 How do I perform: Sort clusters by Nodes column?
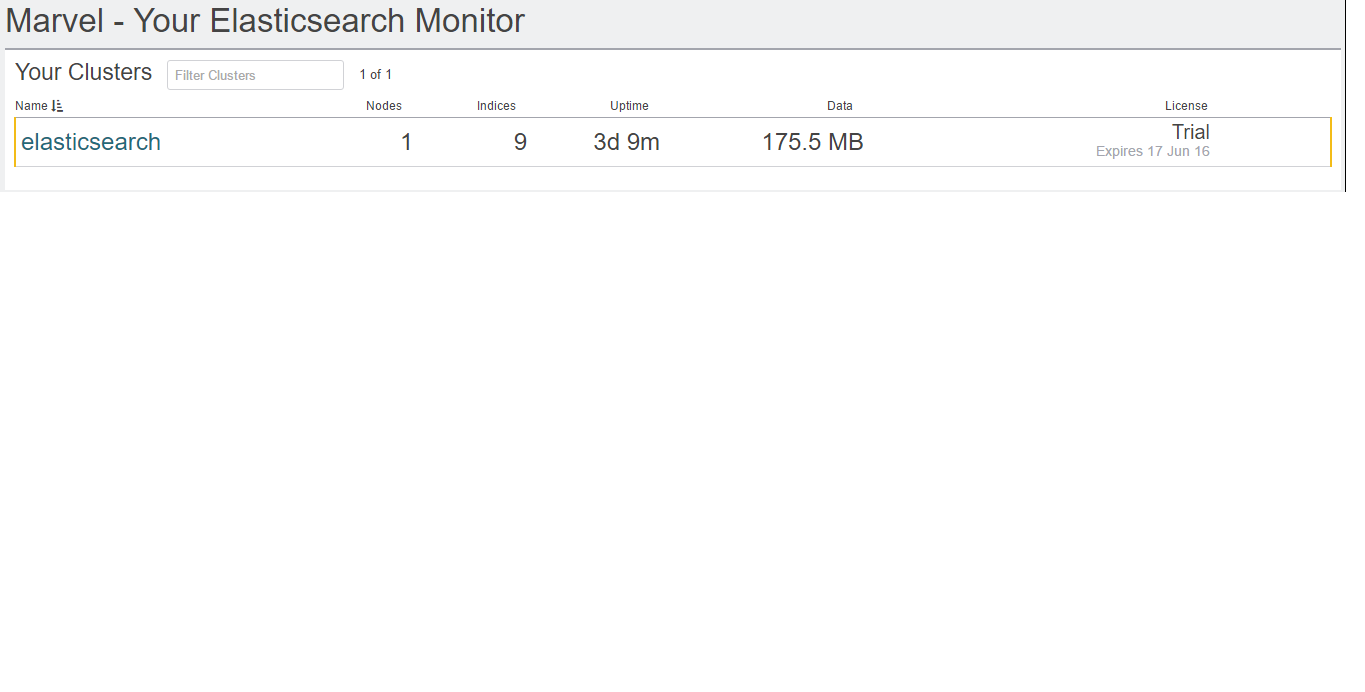(384, 106)
